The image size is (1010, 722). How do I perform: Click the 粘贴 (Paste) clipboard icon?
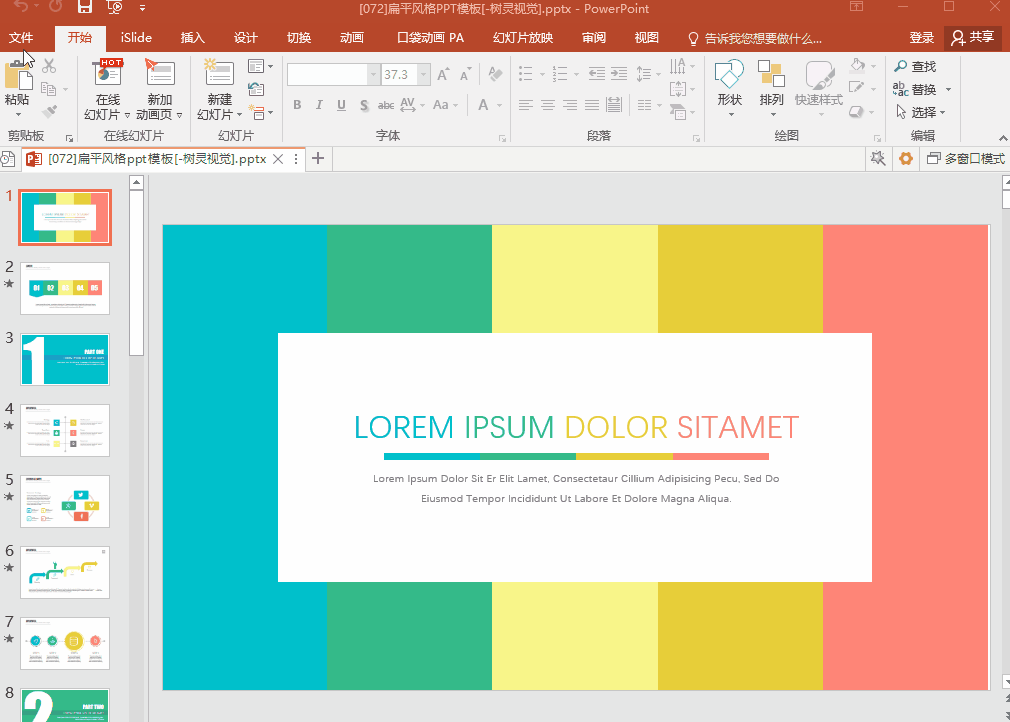point(18,76)
